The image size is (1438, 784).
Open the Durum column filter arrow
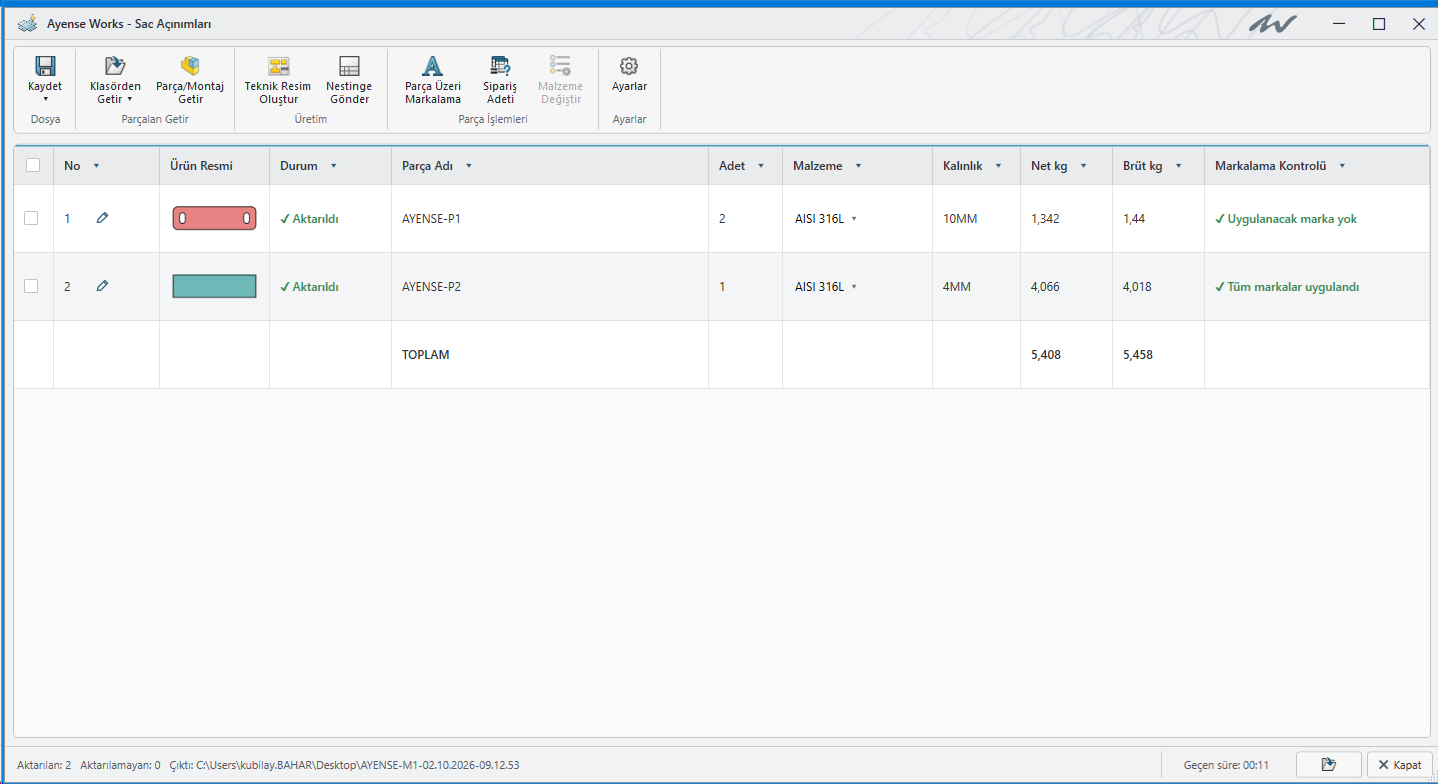333,166
